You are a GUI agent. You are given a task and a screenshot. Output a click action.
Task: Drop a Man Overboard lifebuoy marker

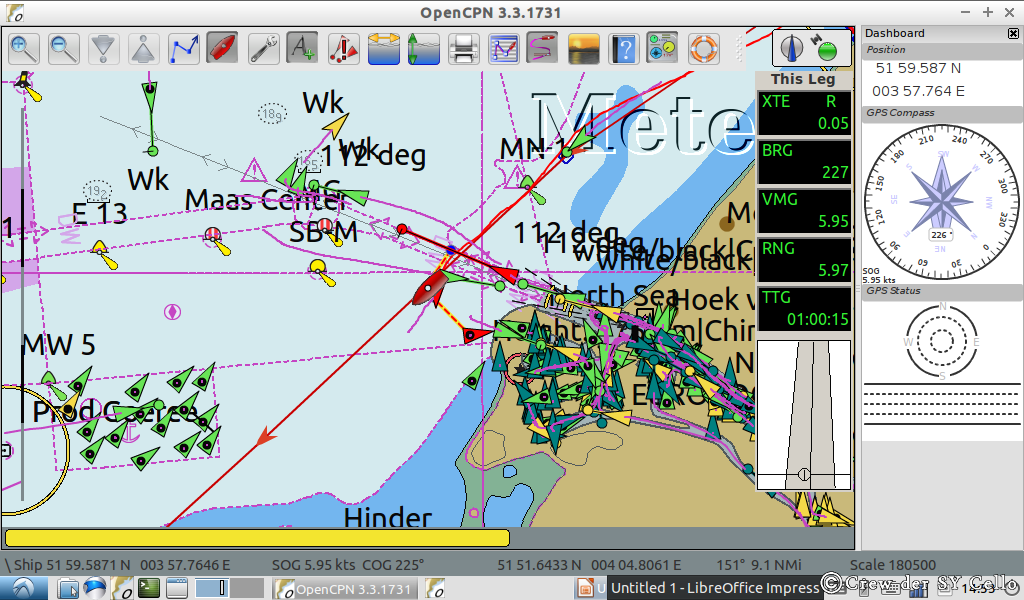703,47
